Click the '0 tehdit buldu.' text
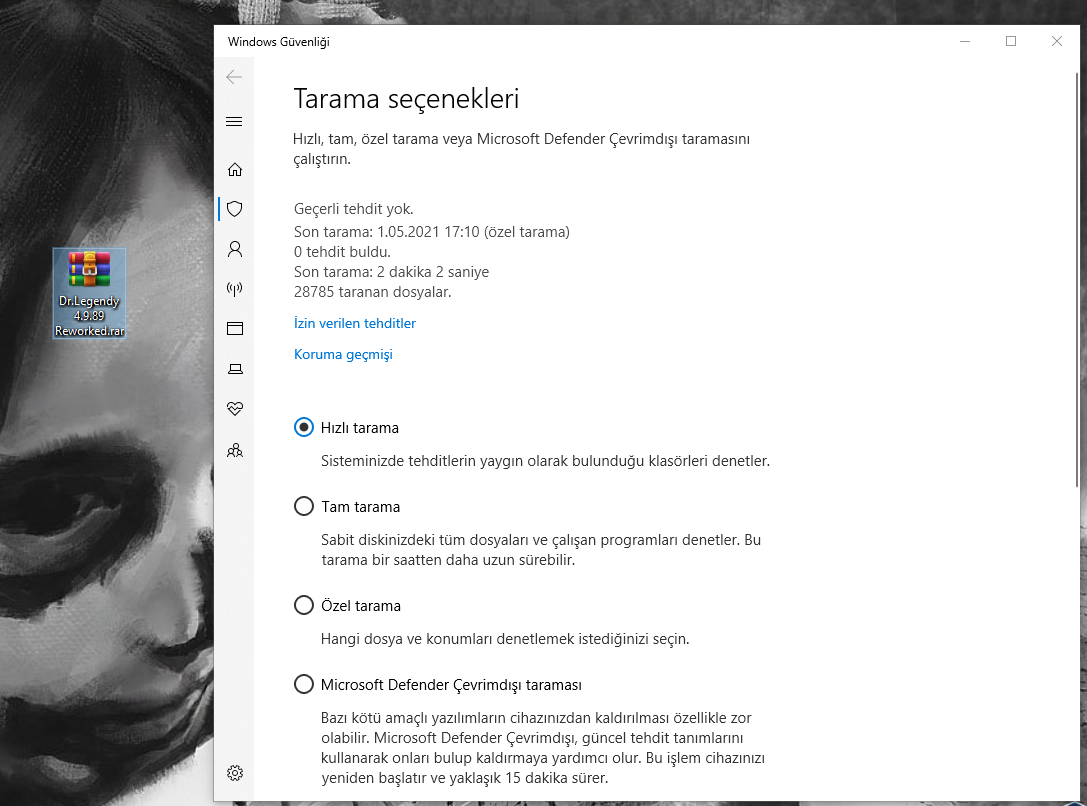The width and height of the screenshot is (1087, 806). click(x=342, y=252)
